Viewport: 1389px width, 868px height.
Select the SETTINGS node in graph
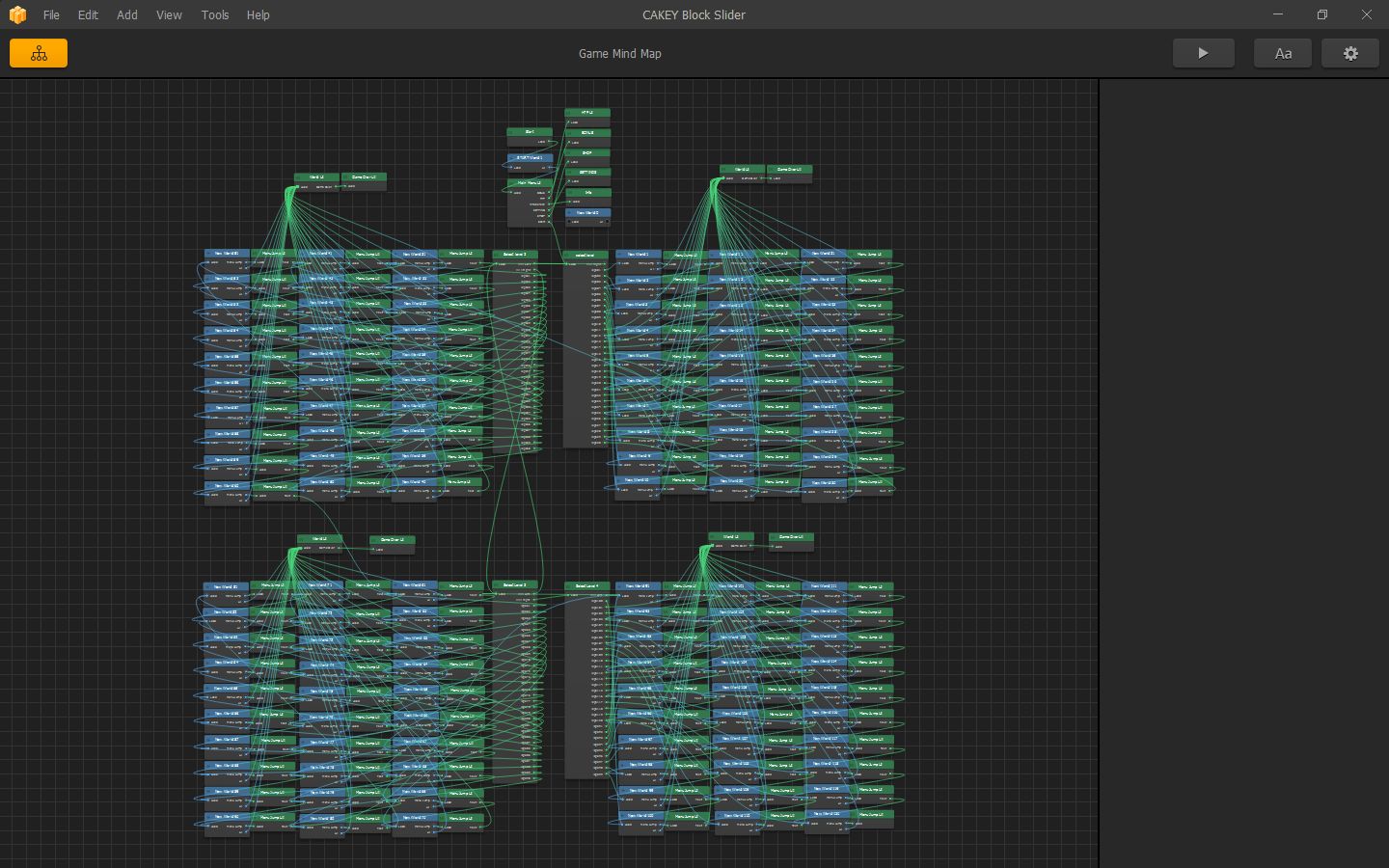tap(586, 173)
